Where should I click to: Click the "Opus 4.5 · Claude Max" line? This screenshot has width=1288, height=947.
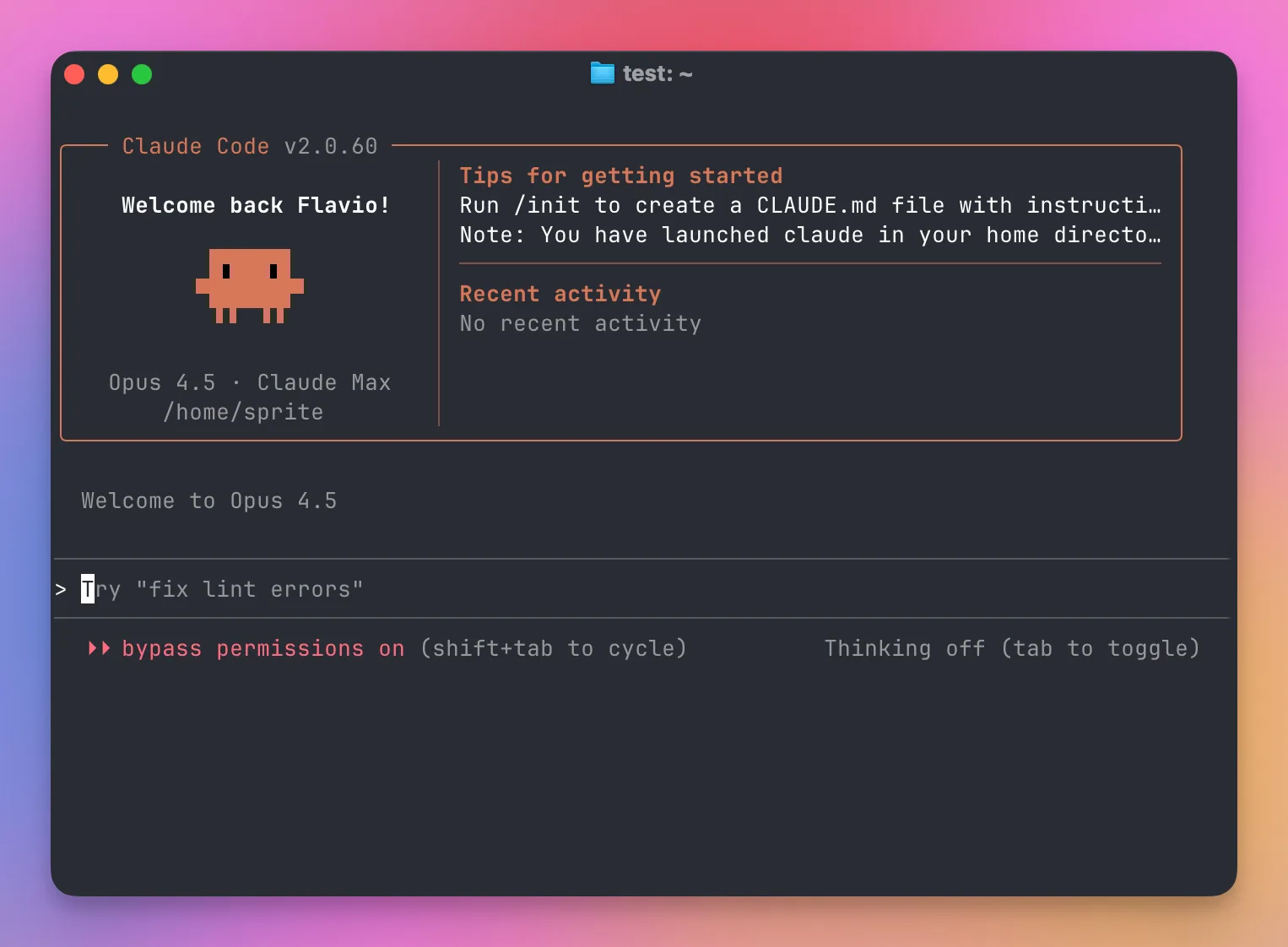[250, 382]
